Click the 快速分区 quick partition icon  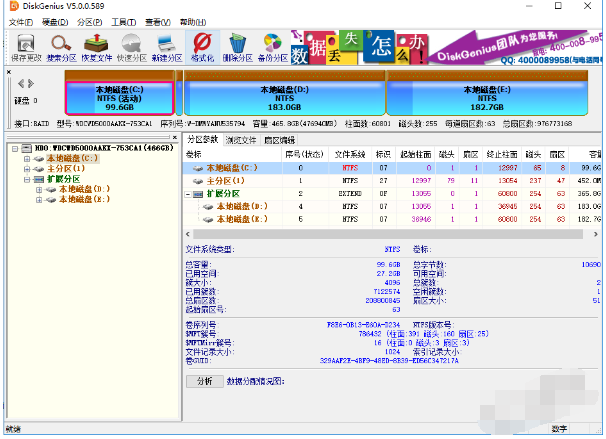click(x=132, y=48)
